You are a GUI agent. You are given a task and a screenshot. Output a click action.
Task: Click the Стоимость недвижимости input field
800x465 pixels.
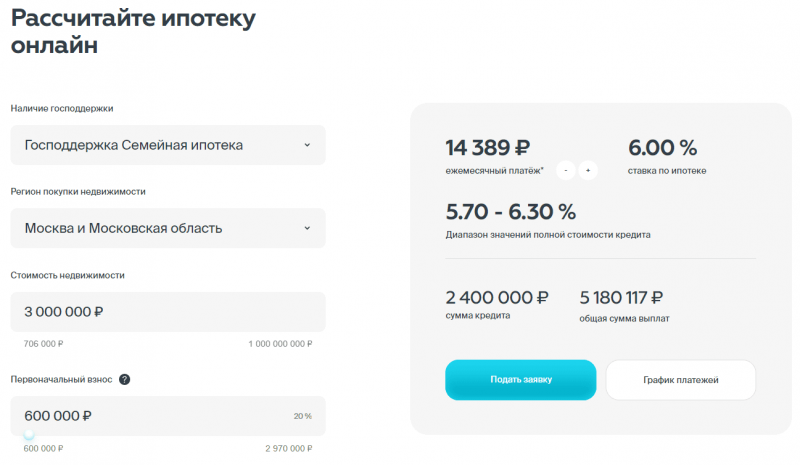click(167, 312)
